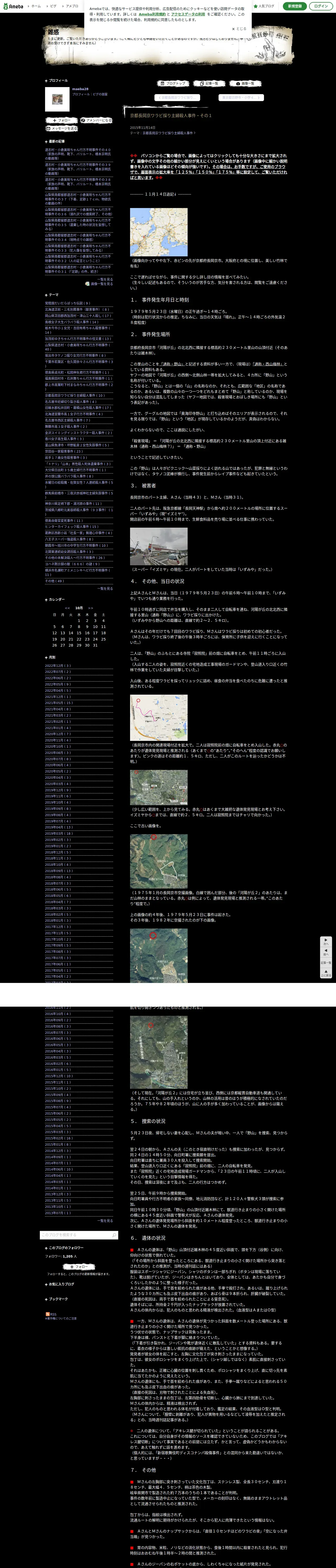
Task: Follow the blog with フォロー button
Action: coord(61,120)
